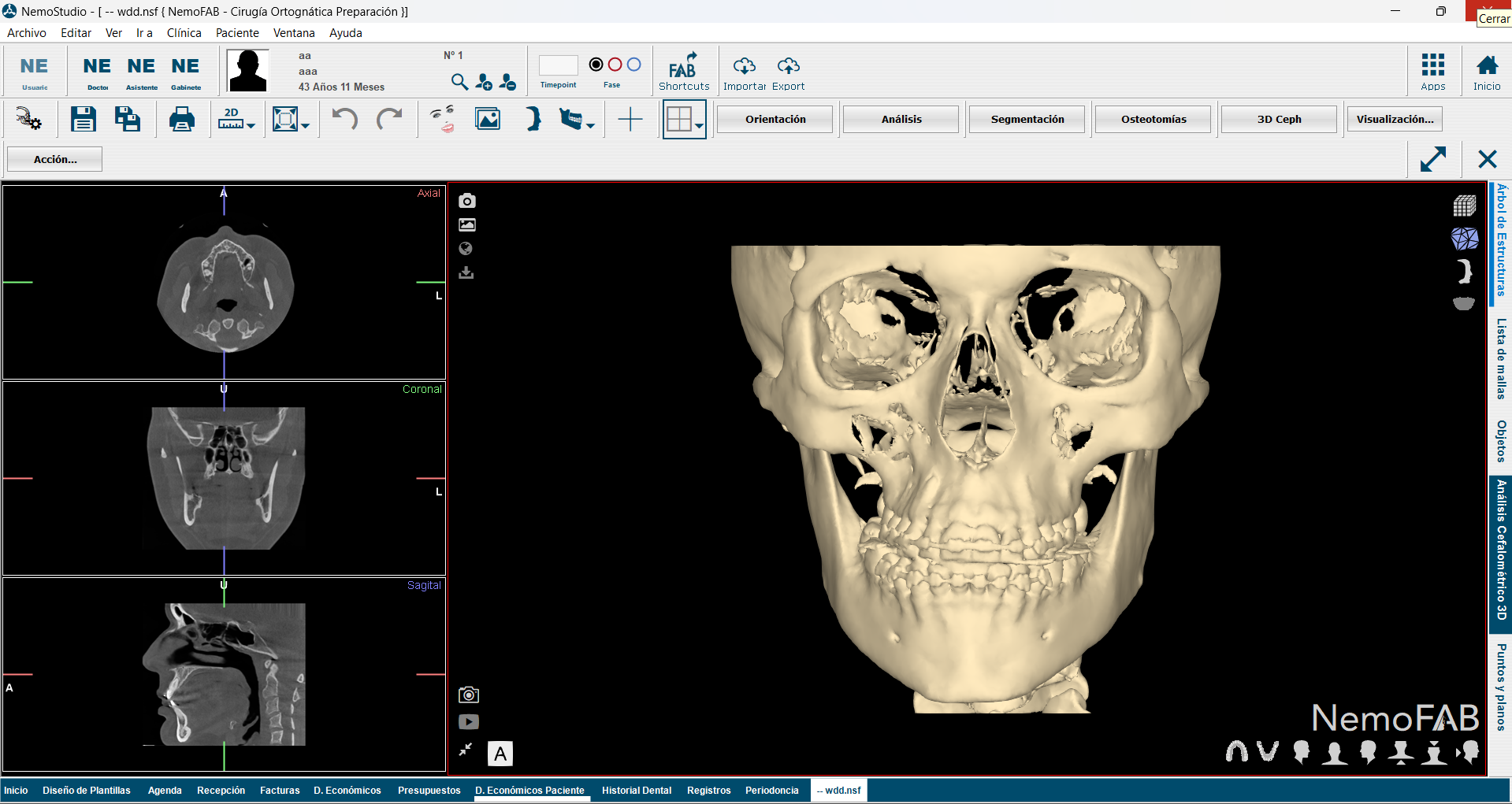Expand the Lista de mallas side panel
1512x804 pixels.
[1501, 359]
